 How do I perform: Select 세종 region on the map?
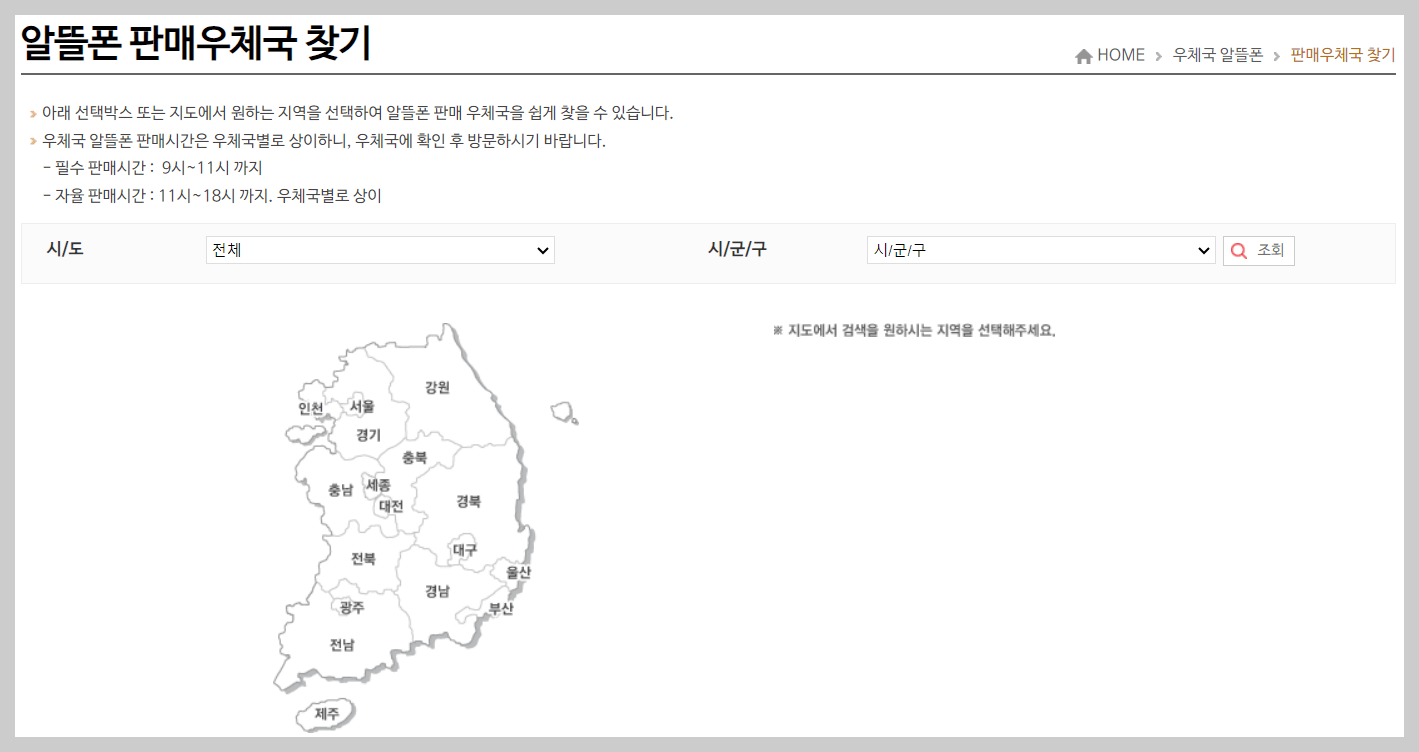tap(381, 486)
